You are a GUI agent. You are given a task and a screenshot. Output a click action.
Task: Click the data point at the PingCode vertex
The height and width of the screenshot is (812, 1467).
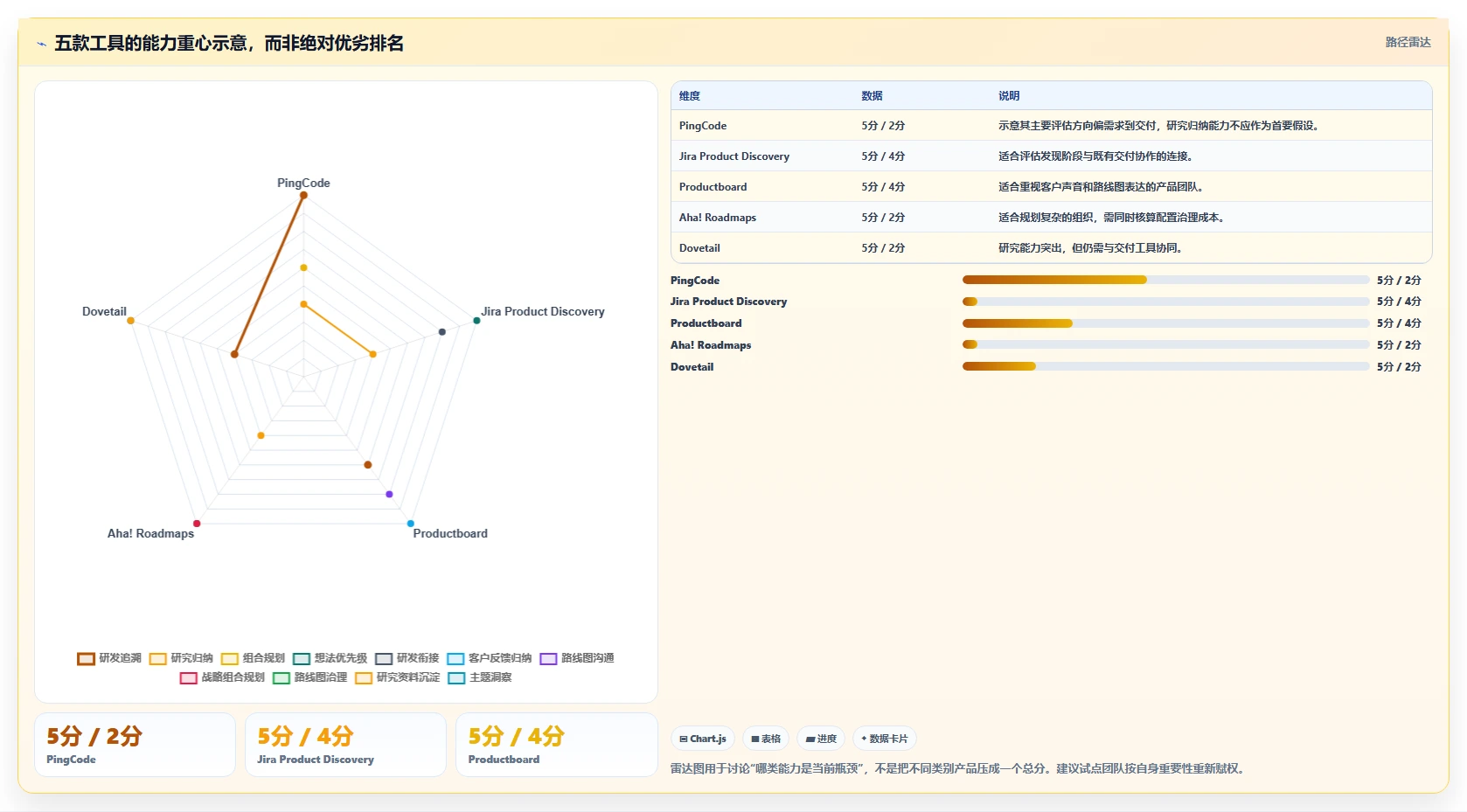coord(303,195)
